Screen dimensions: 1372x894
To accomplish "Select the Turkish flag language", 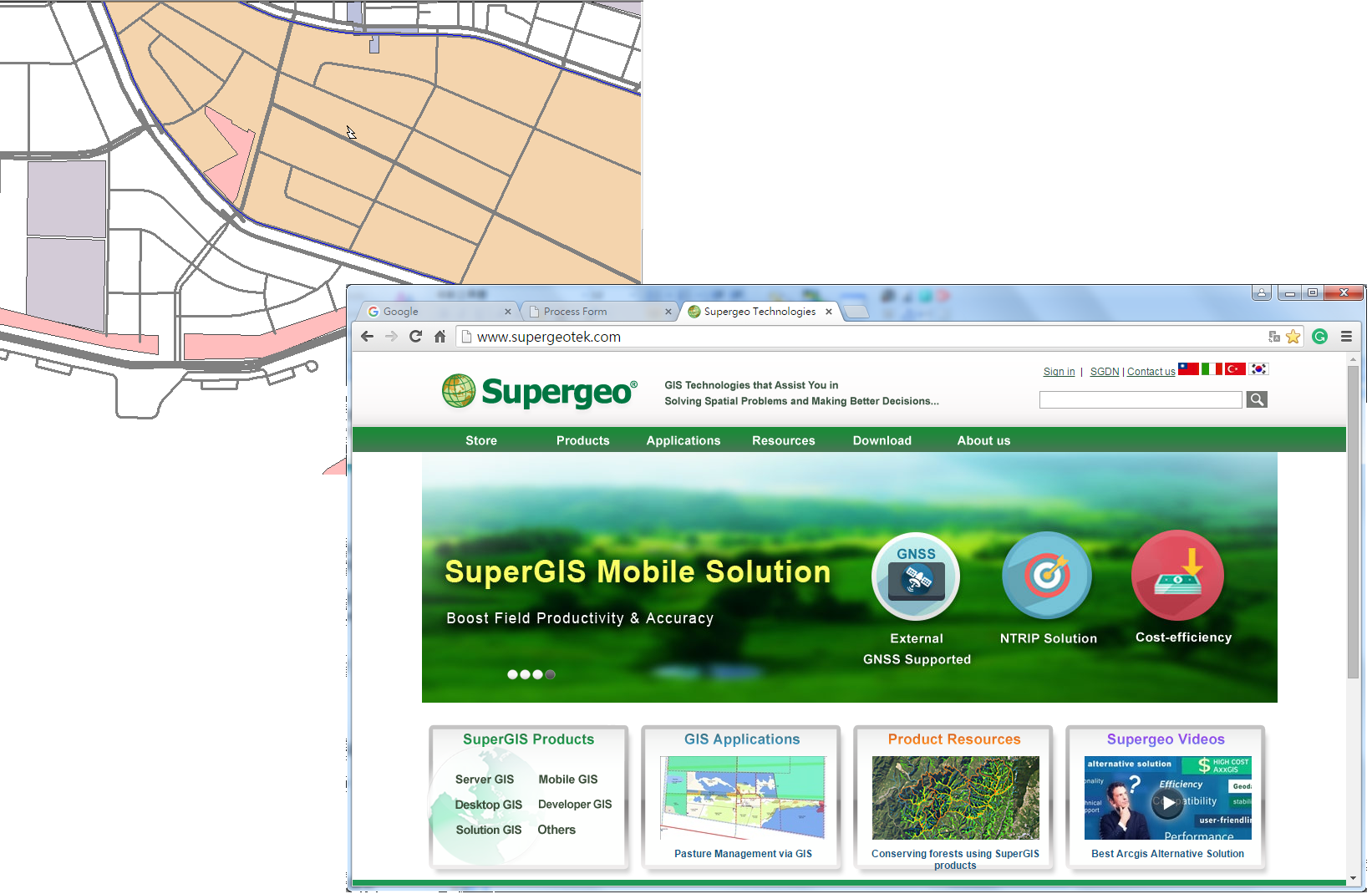I will click(x=1235, y=368).
